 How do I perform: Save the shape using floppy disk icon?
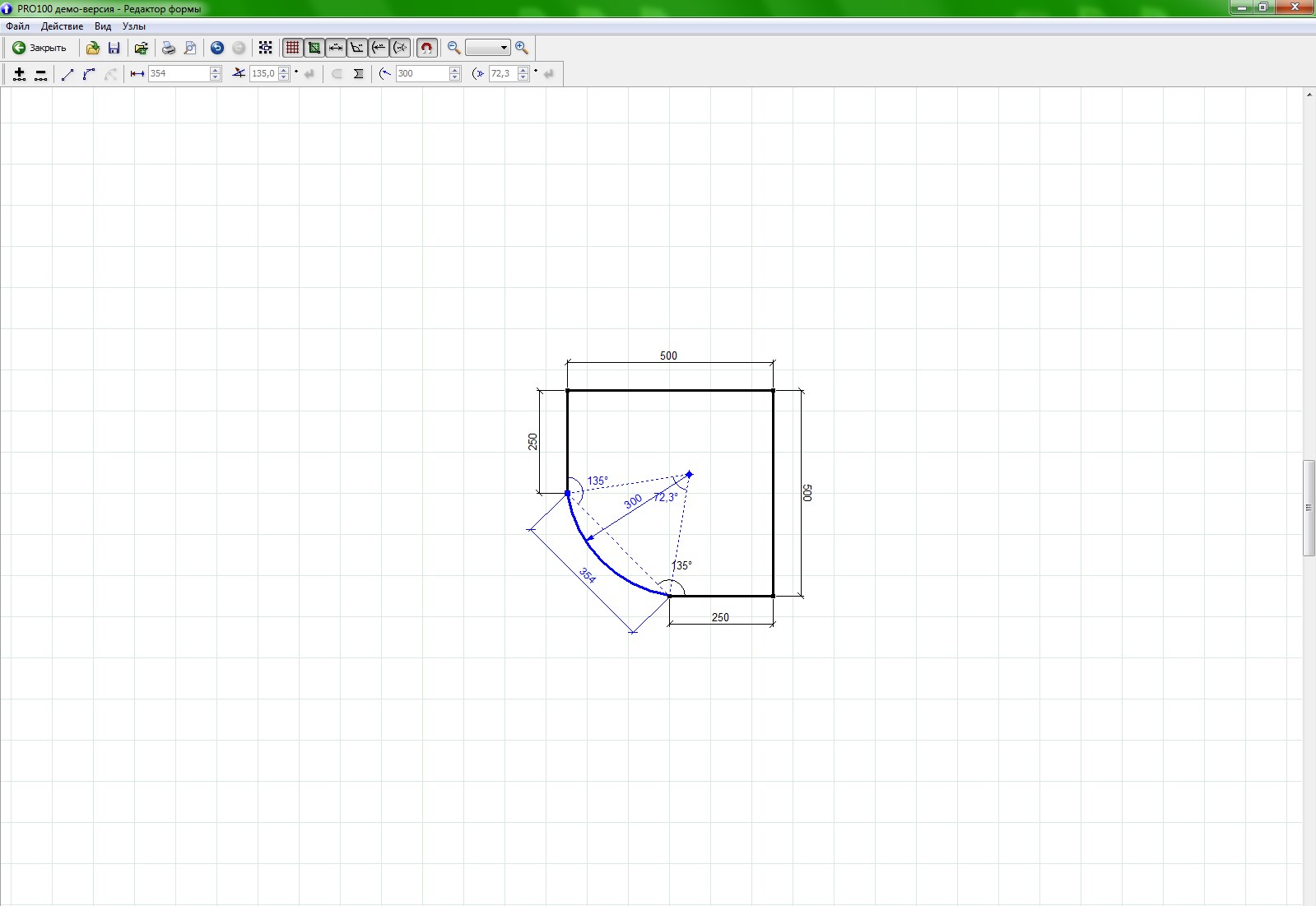coord(114,48)
